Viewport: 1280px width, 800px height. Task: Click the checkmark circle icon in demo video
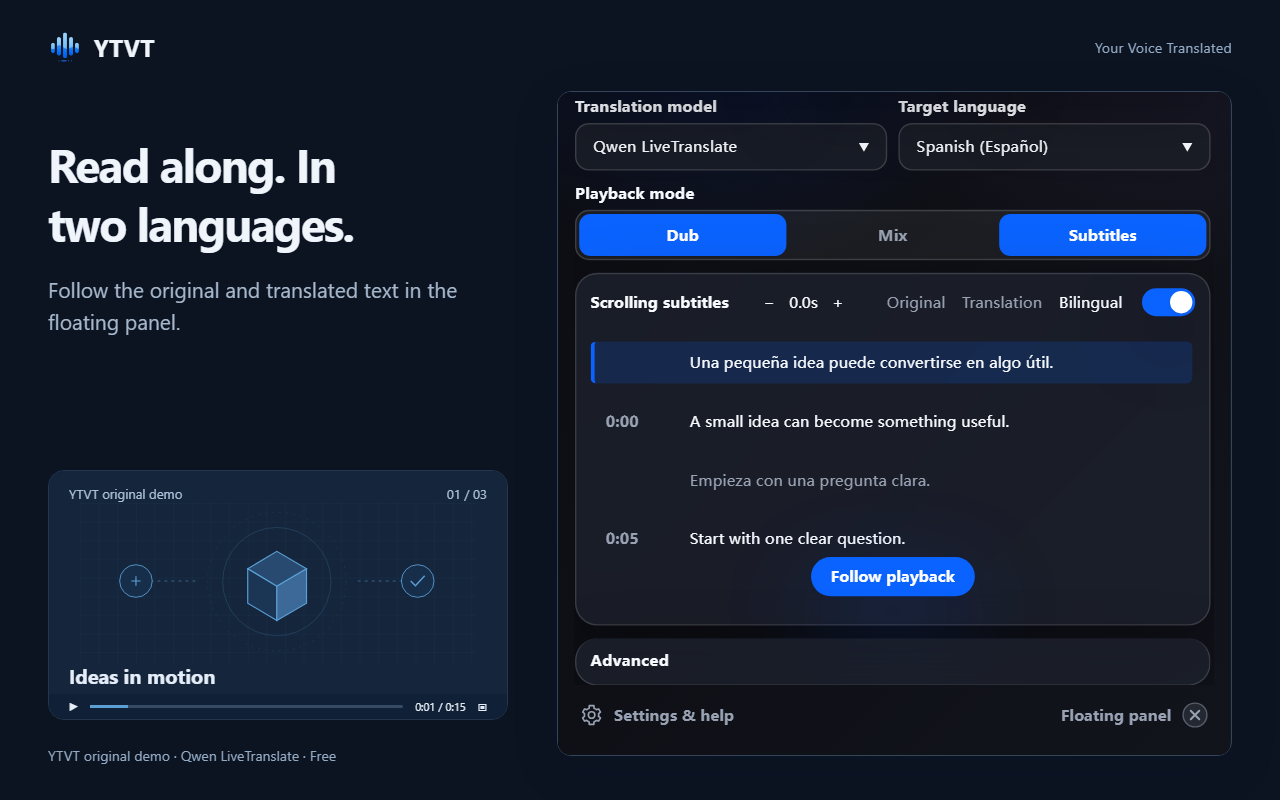pyautogui.click(x=418, y=581)
